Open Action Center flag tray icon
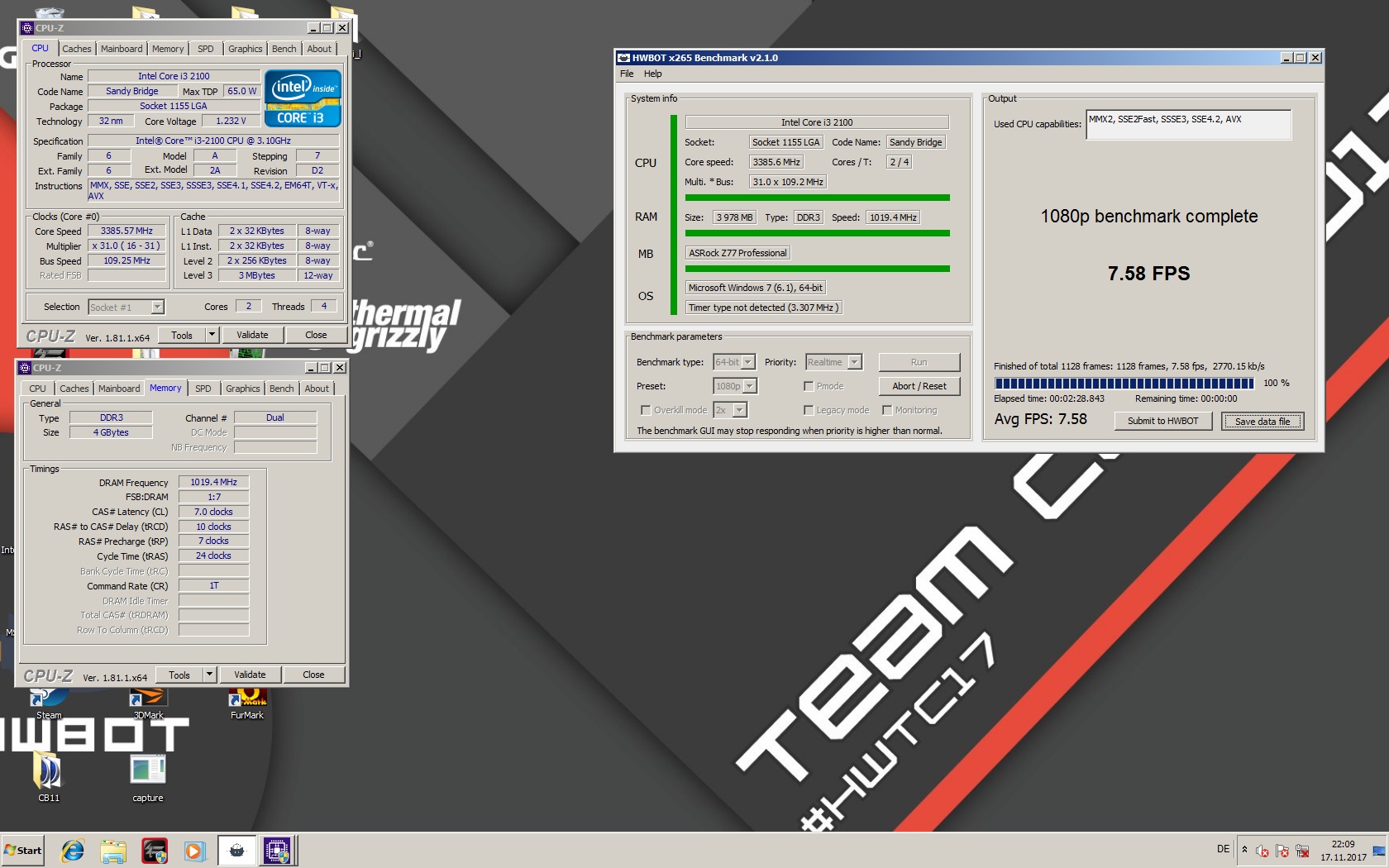Image resolution: width=1389 pixels, height=868 pixels. pos(1282,851)
